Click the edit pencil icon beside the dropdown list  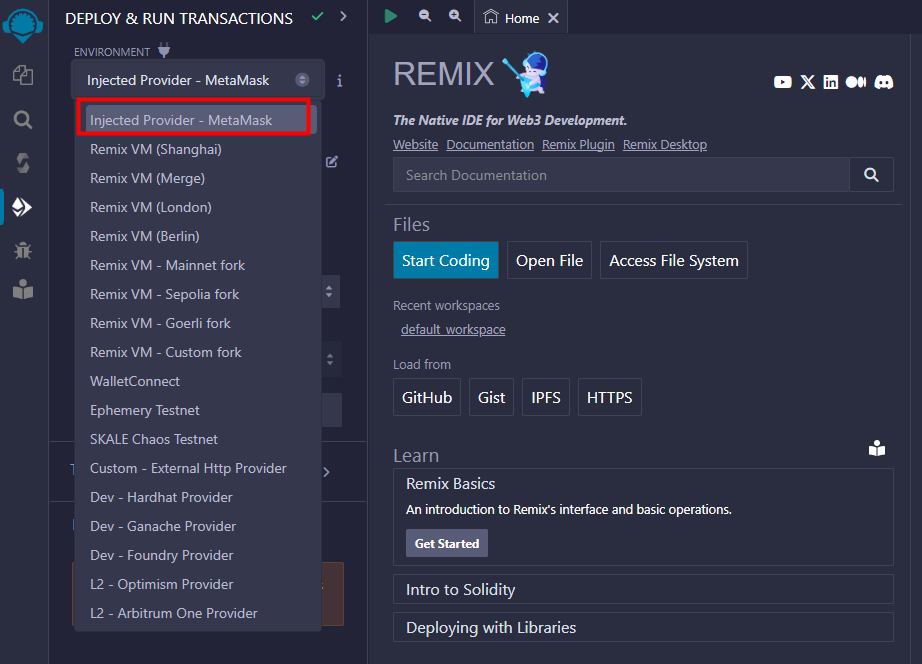[332, 162]
